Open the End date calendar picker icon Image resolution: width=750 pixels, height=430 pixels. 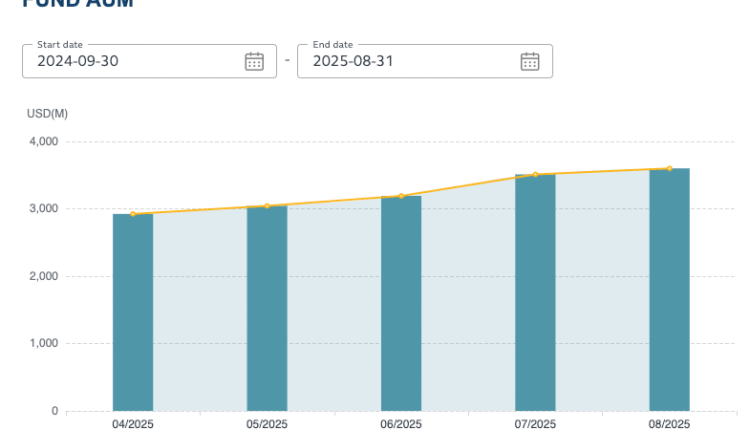tap(529, 61)
